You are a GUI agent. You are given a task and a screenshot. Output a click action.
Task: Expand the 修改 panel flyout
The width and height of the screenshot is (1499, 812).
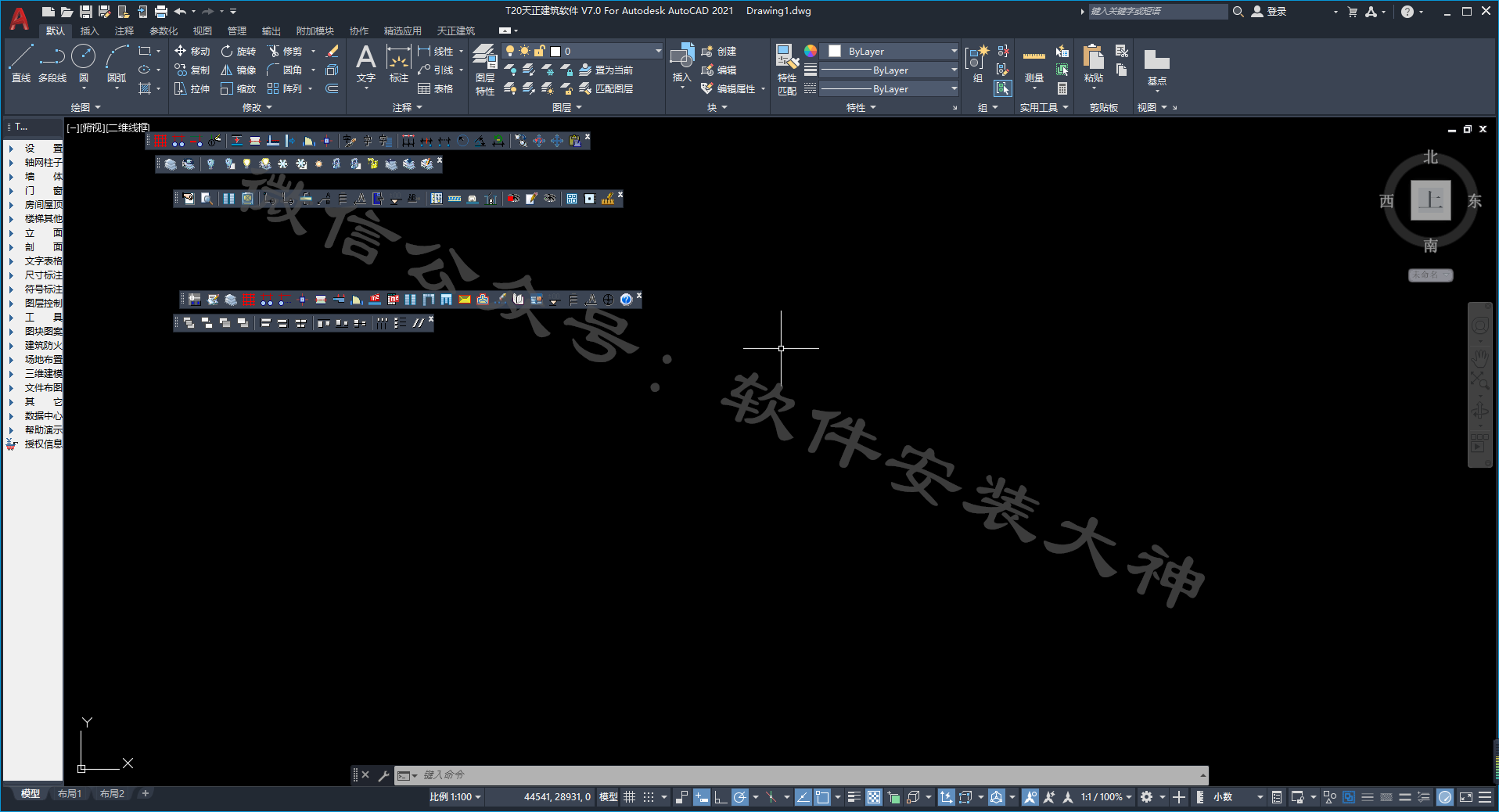click(x=257, y=107)
